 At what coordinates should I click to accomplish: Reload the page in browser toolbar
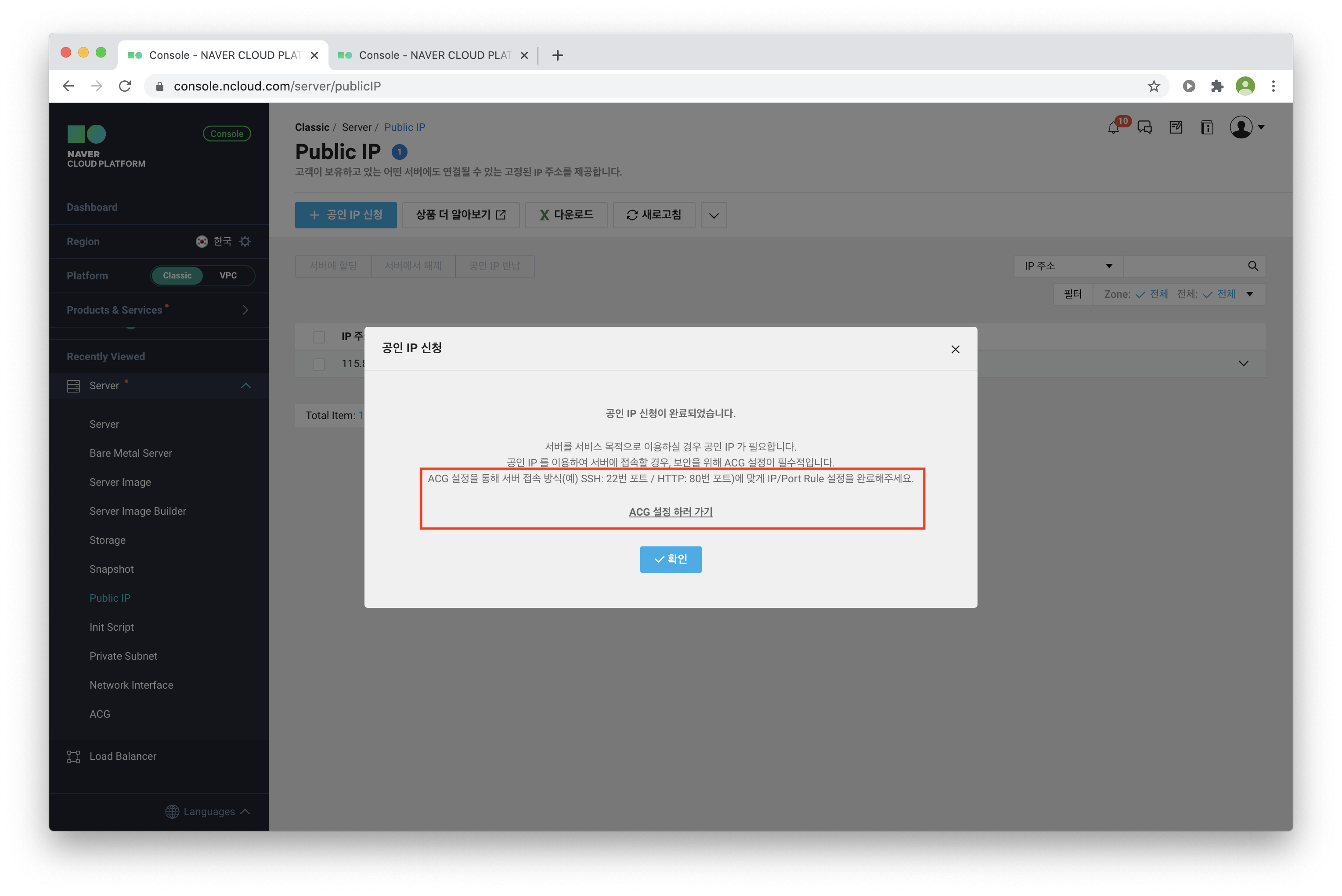(125, 86)
